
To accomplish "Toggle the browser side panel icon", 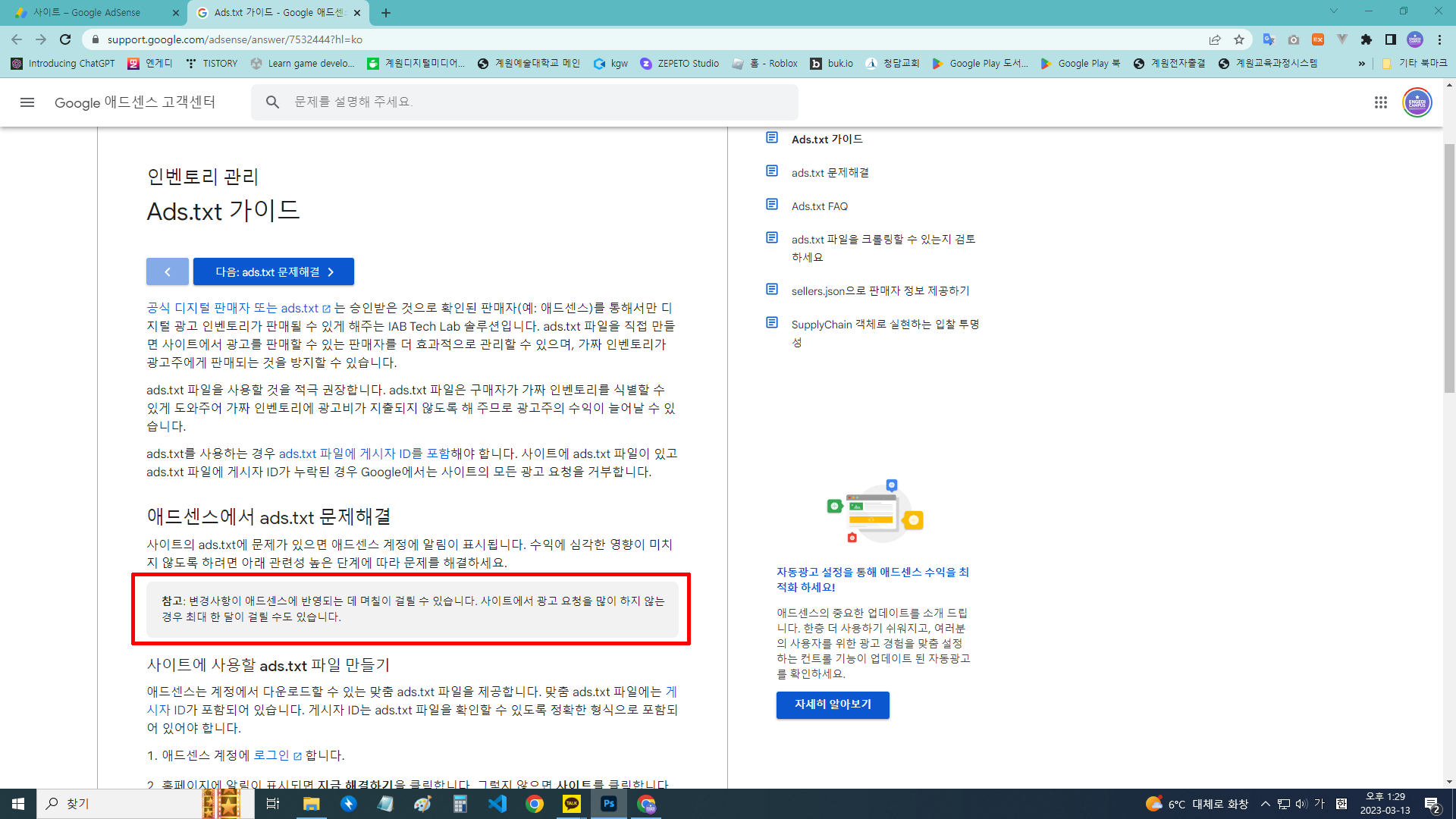I will tap(1391, 39).
